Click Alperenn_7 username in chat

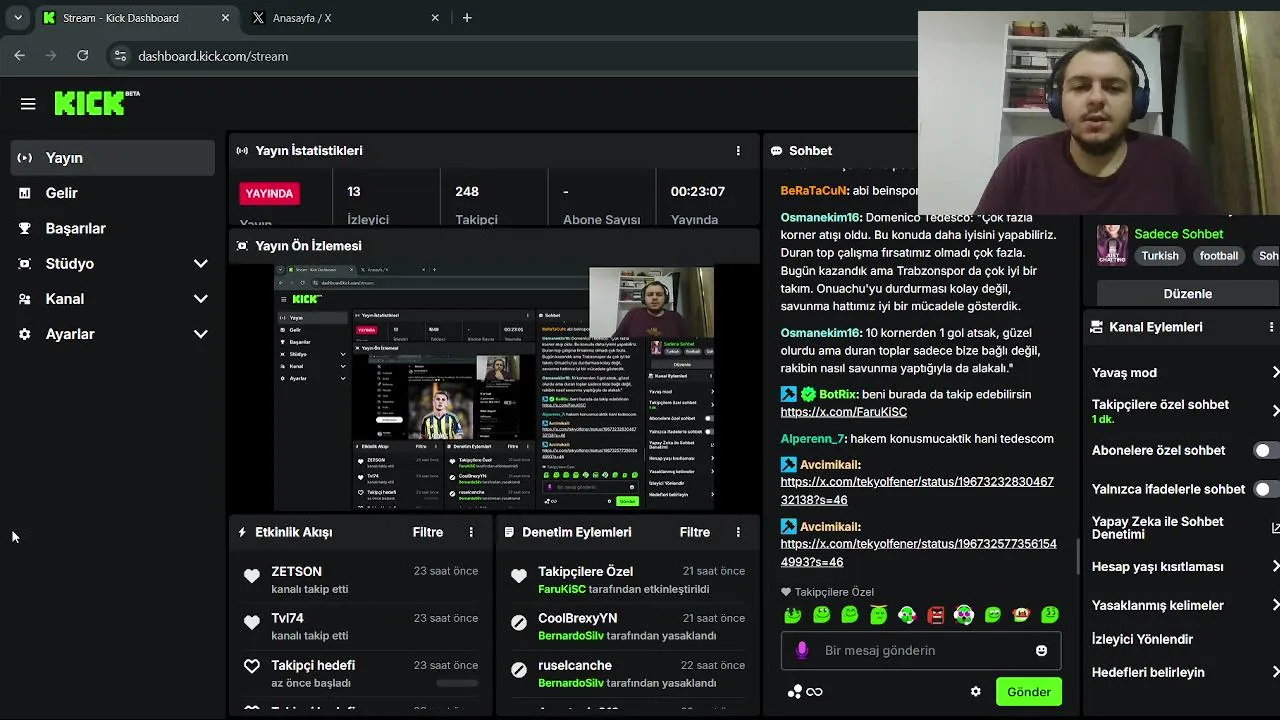pyautogui.click(x=812, y=438)
